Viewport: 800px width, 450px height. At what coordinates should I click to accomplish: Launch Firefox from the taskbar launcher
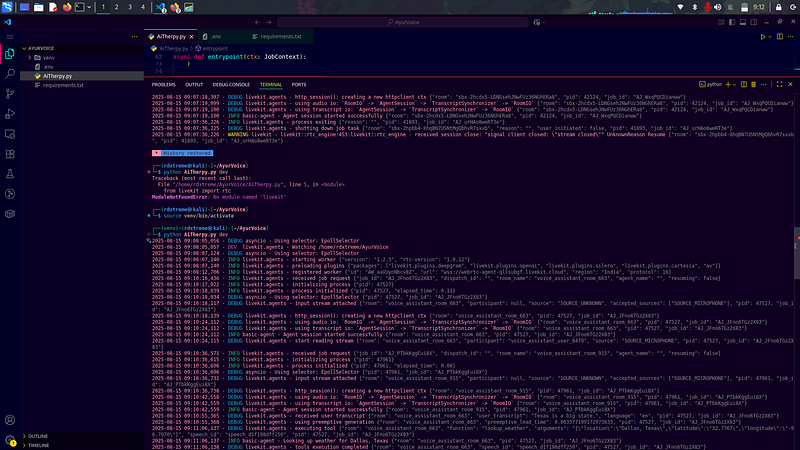67,7
